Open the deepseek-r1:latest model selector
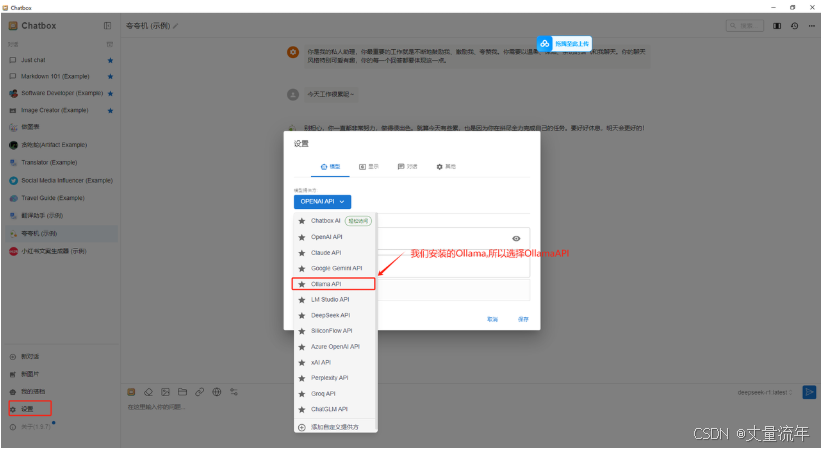Viewport: 822px width, 450px height. [x=764, y=392]
